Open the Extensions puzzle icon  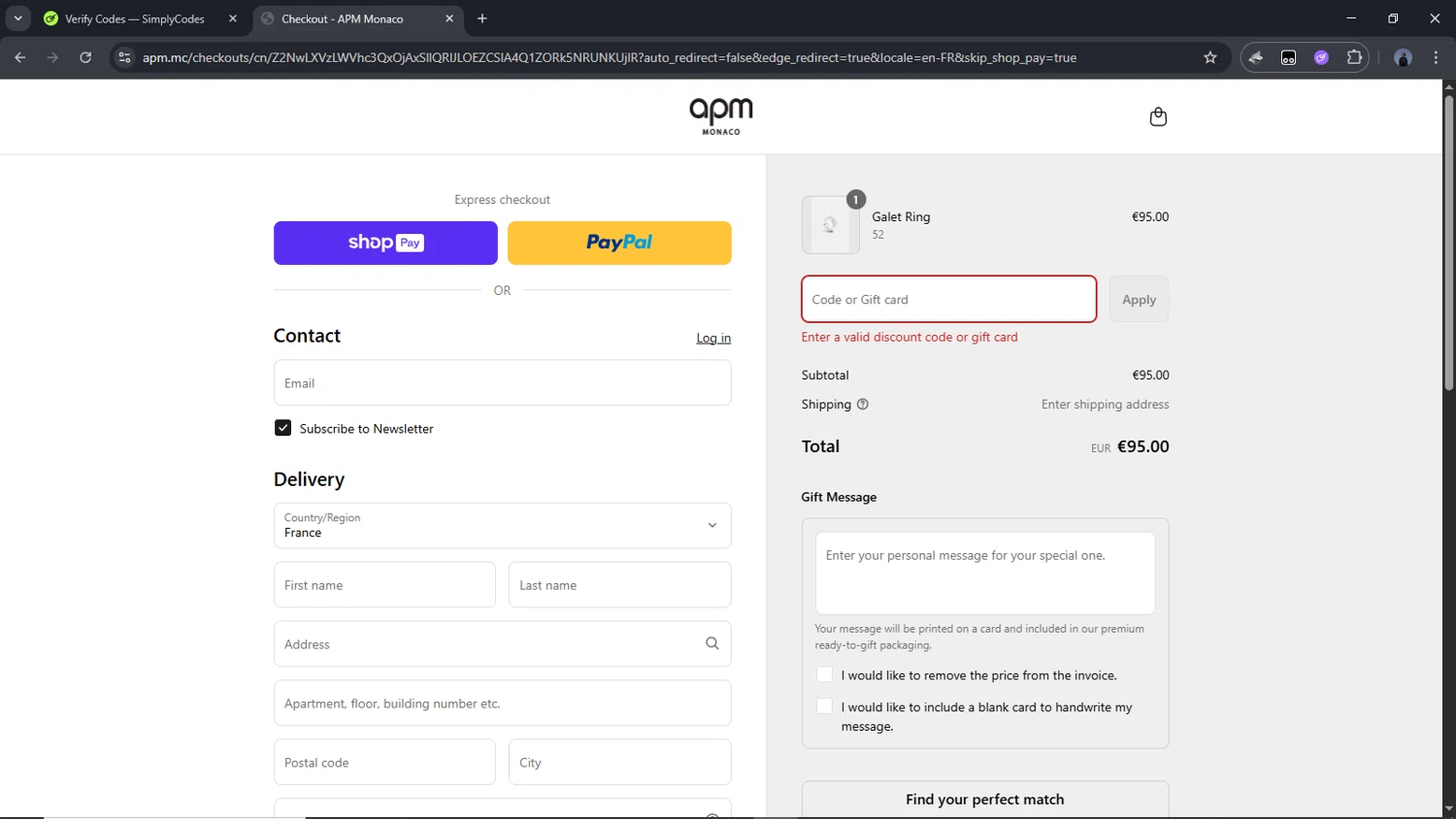pyautogui.click(x=1354, y=57)
